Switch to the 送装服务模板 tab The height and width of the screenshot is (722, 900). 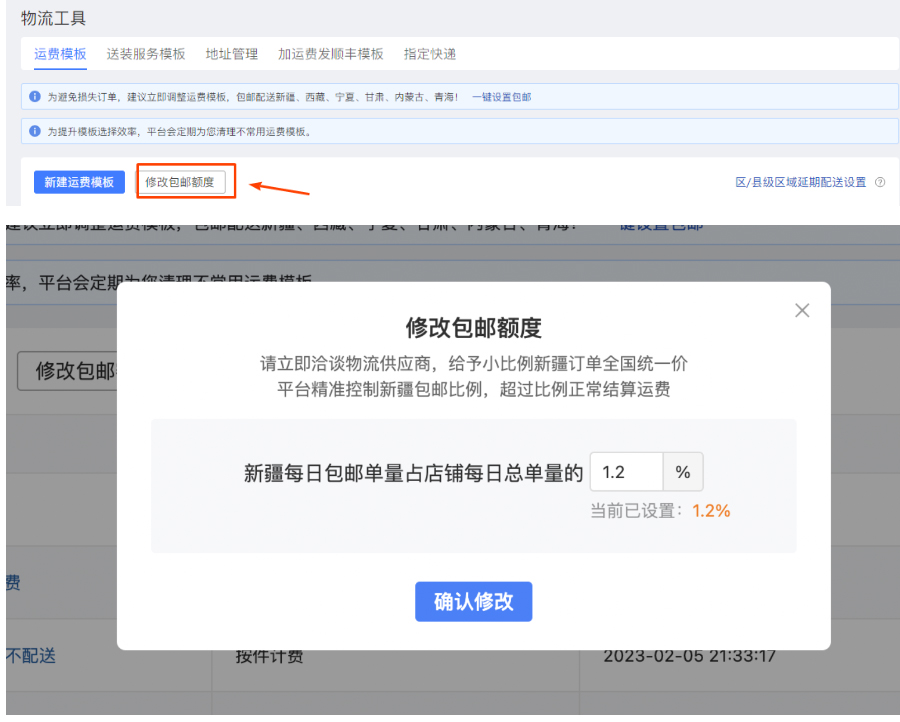(145, 54)
